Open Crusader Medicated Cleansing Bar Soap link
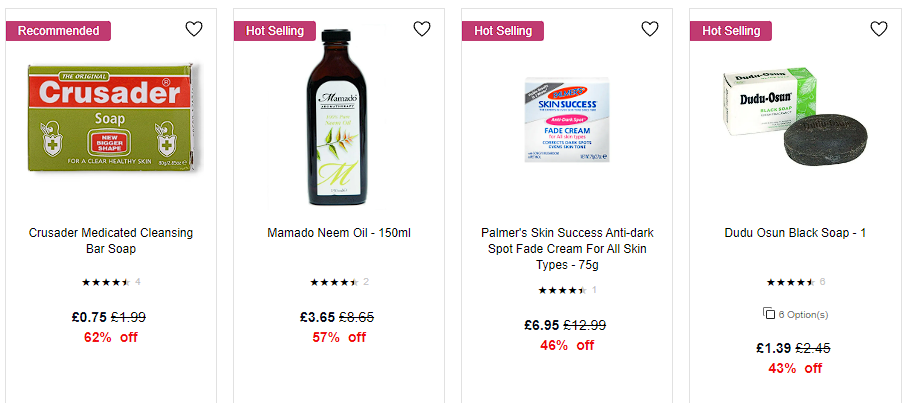Image resolution: width=913 pixels, height=403 pixels. (x=111, y=241)
